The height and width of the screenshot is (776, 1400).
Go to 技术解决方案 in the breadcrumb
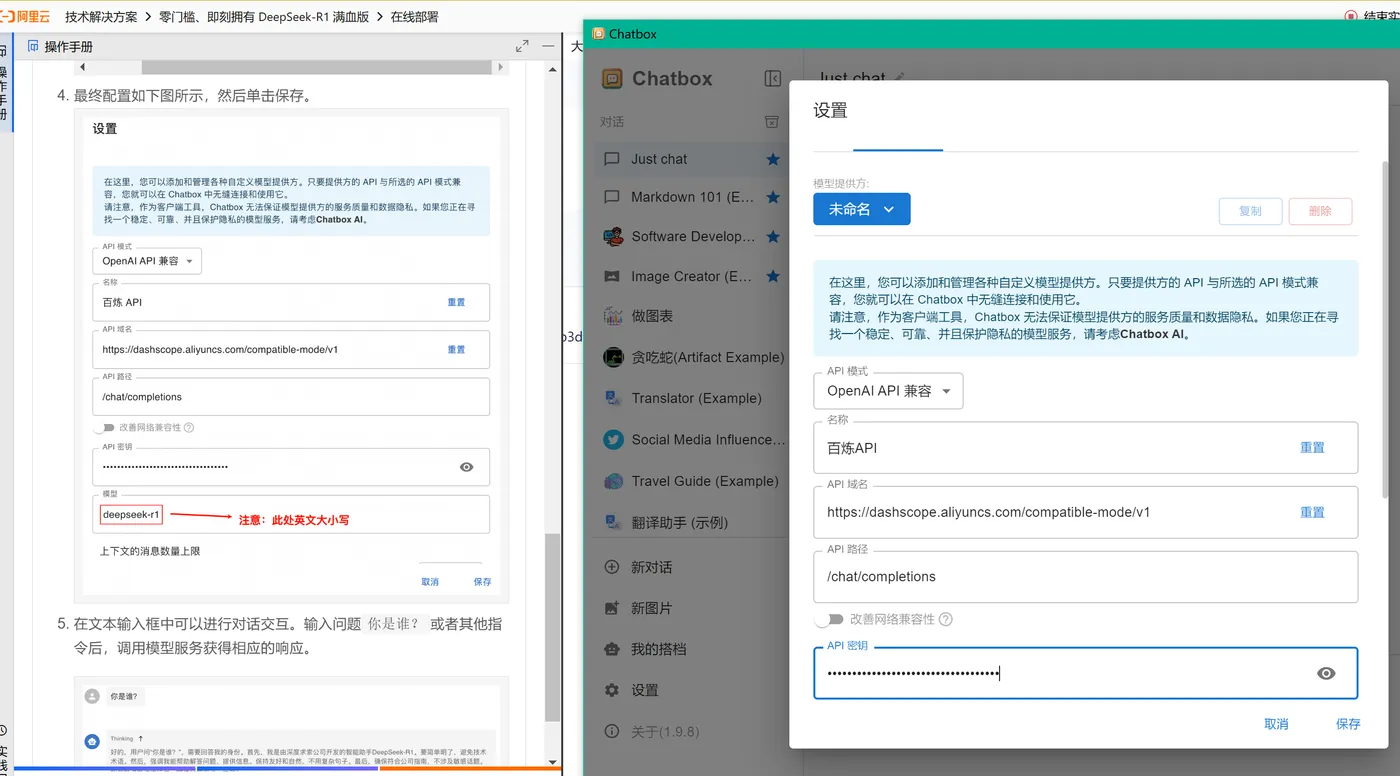coord(101,17)
